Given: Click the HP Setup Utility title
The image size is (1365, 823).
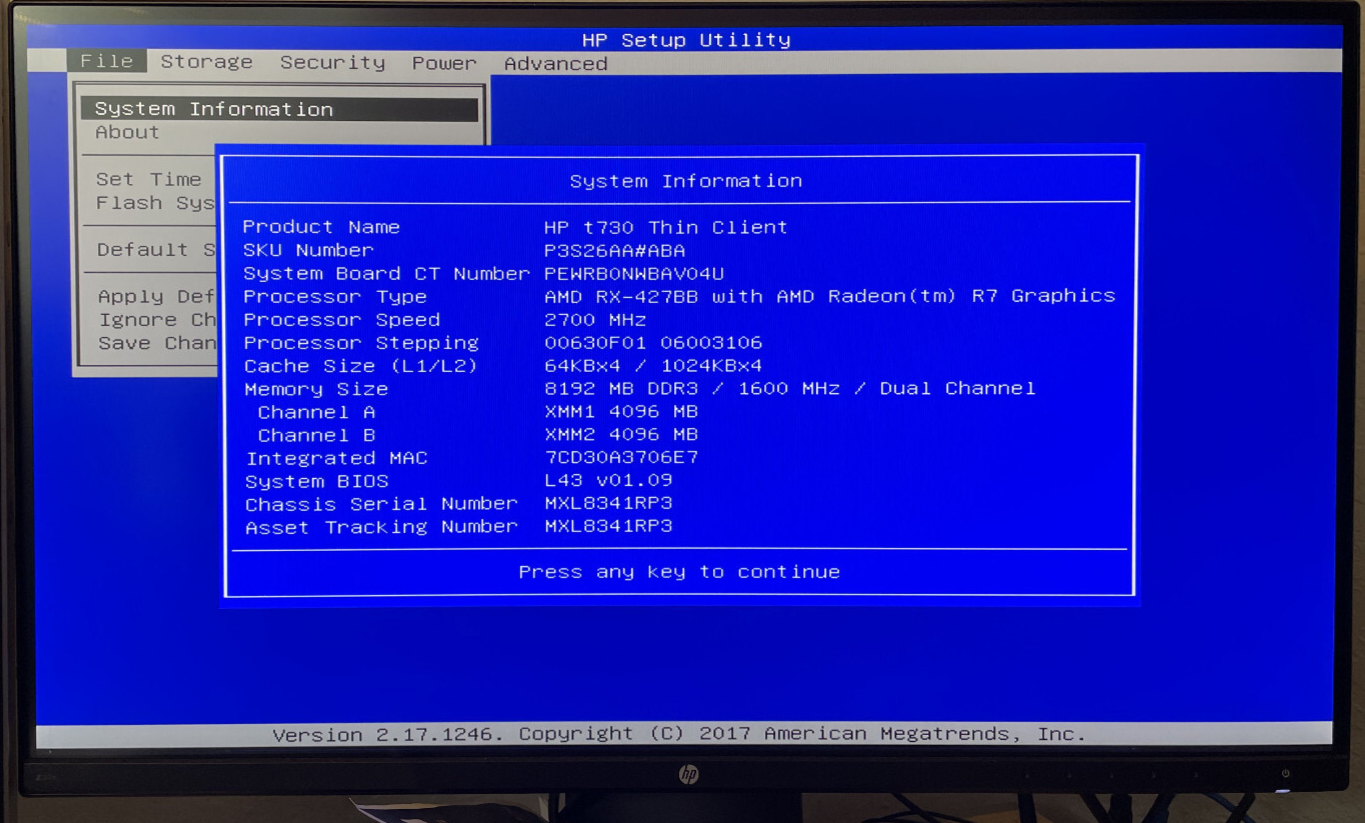Looking at the screenshot, I should click(x=686, y=40).
